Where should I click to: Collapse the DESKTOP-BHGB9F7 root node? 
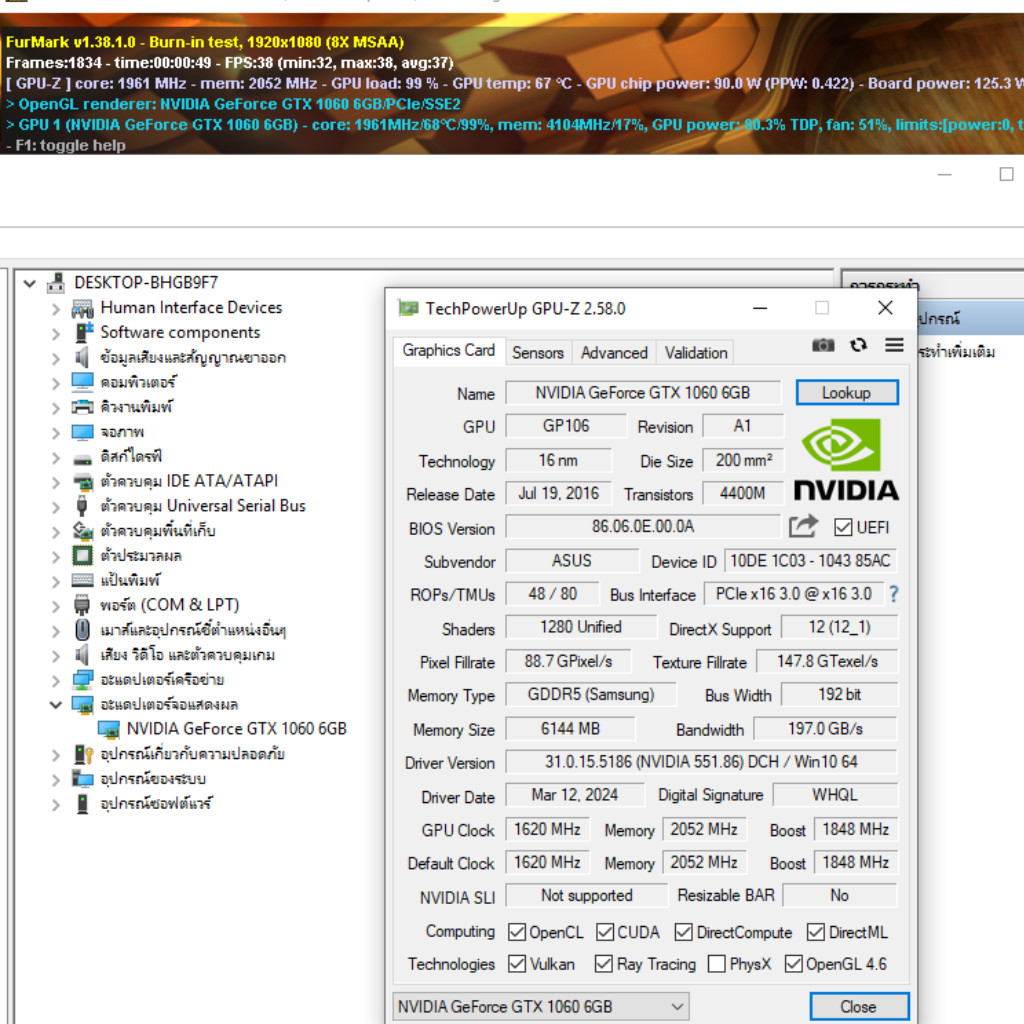pyautogui.click(x=29, y=283)
